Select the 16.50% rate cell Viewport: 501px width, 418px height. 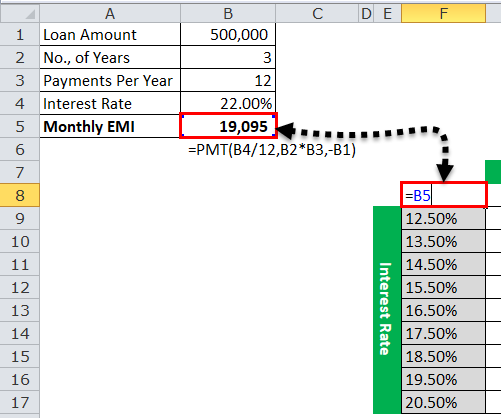[444, 310]
